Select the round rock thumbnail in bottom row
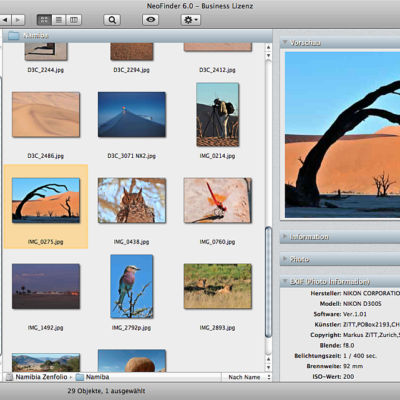This screenshot has width=400, height=400. (132, 361)
